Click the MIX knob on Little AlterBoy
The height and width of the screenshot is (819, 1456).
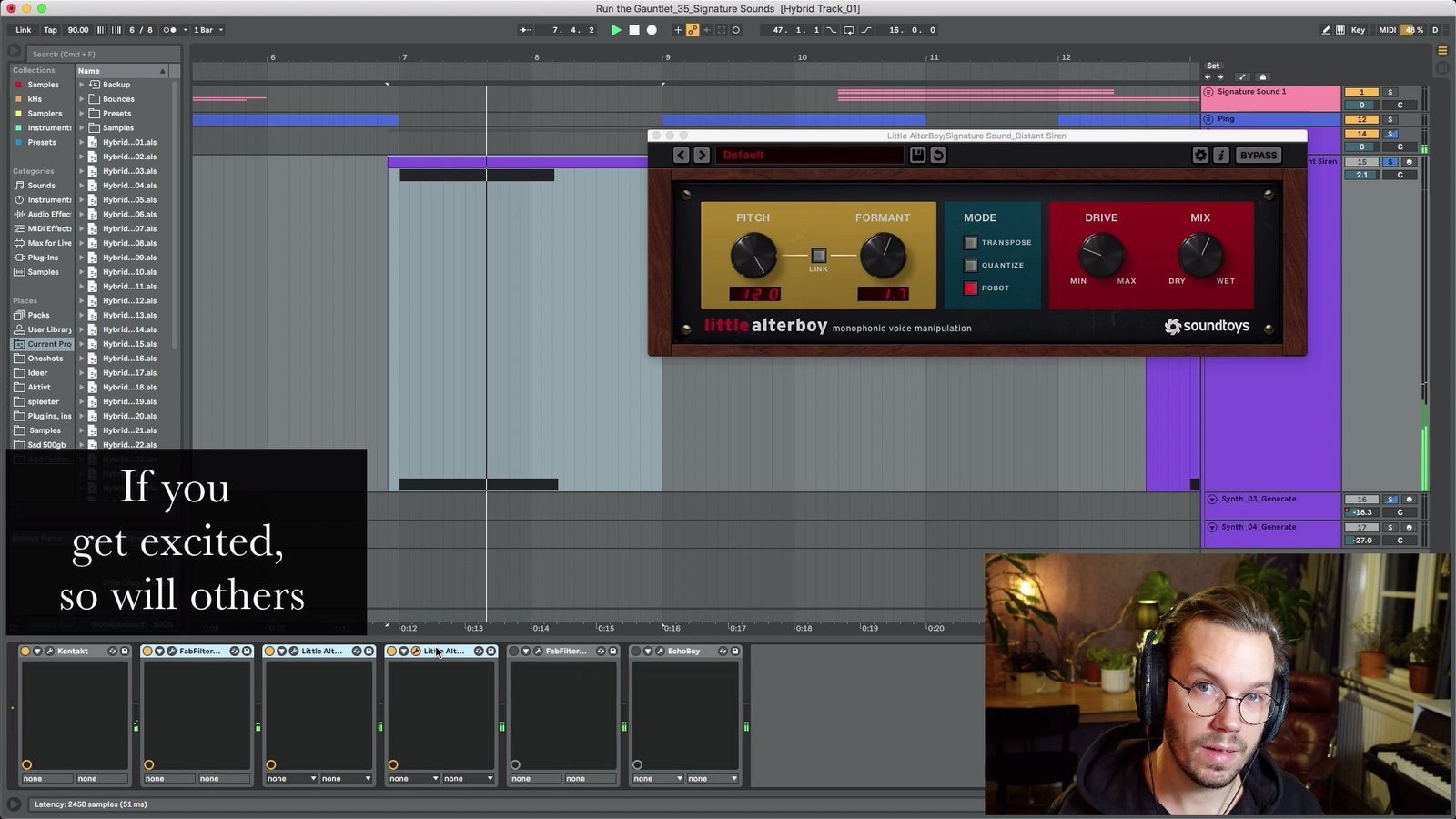click(1200, 256)
